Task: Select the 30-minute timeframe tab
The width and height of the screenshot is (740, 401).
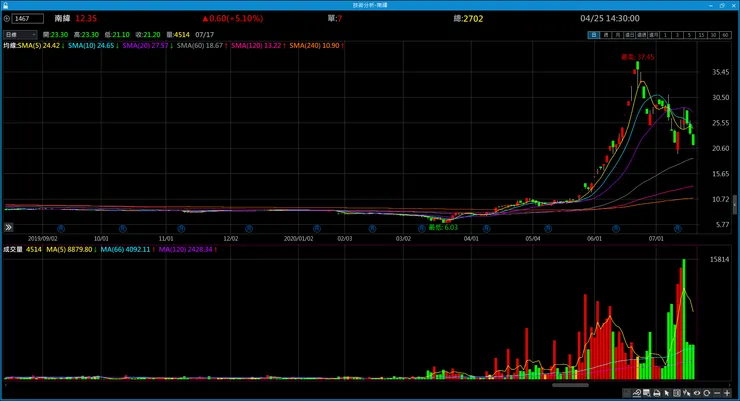Action: pyautogui.click(x=713, y=35)
